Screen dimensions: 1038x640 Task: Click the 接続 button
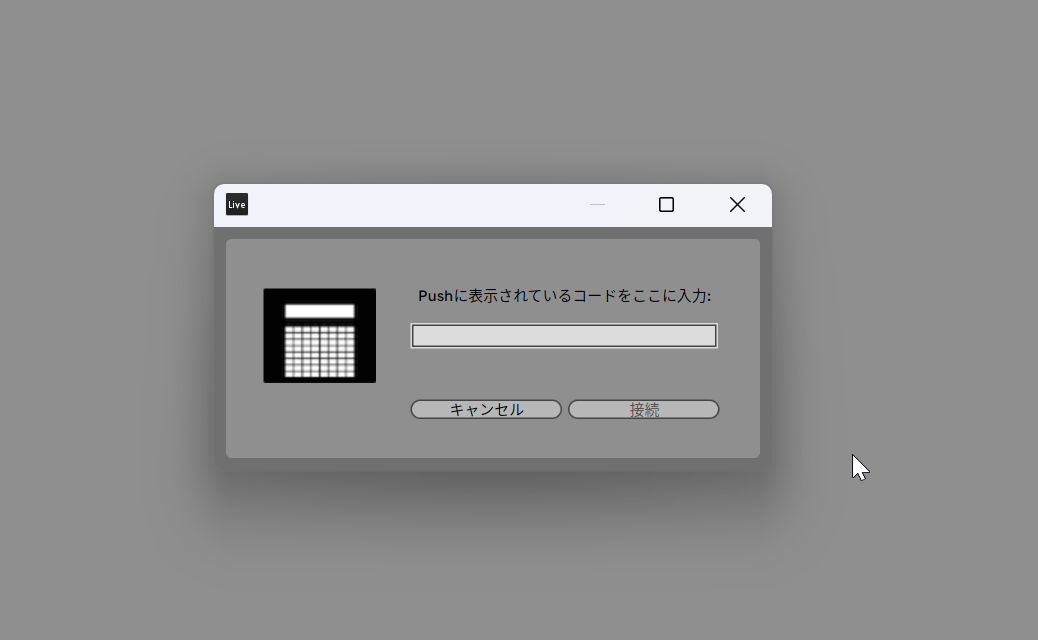(x=643, y=409)
